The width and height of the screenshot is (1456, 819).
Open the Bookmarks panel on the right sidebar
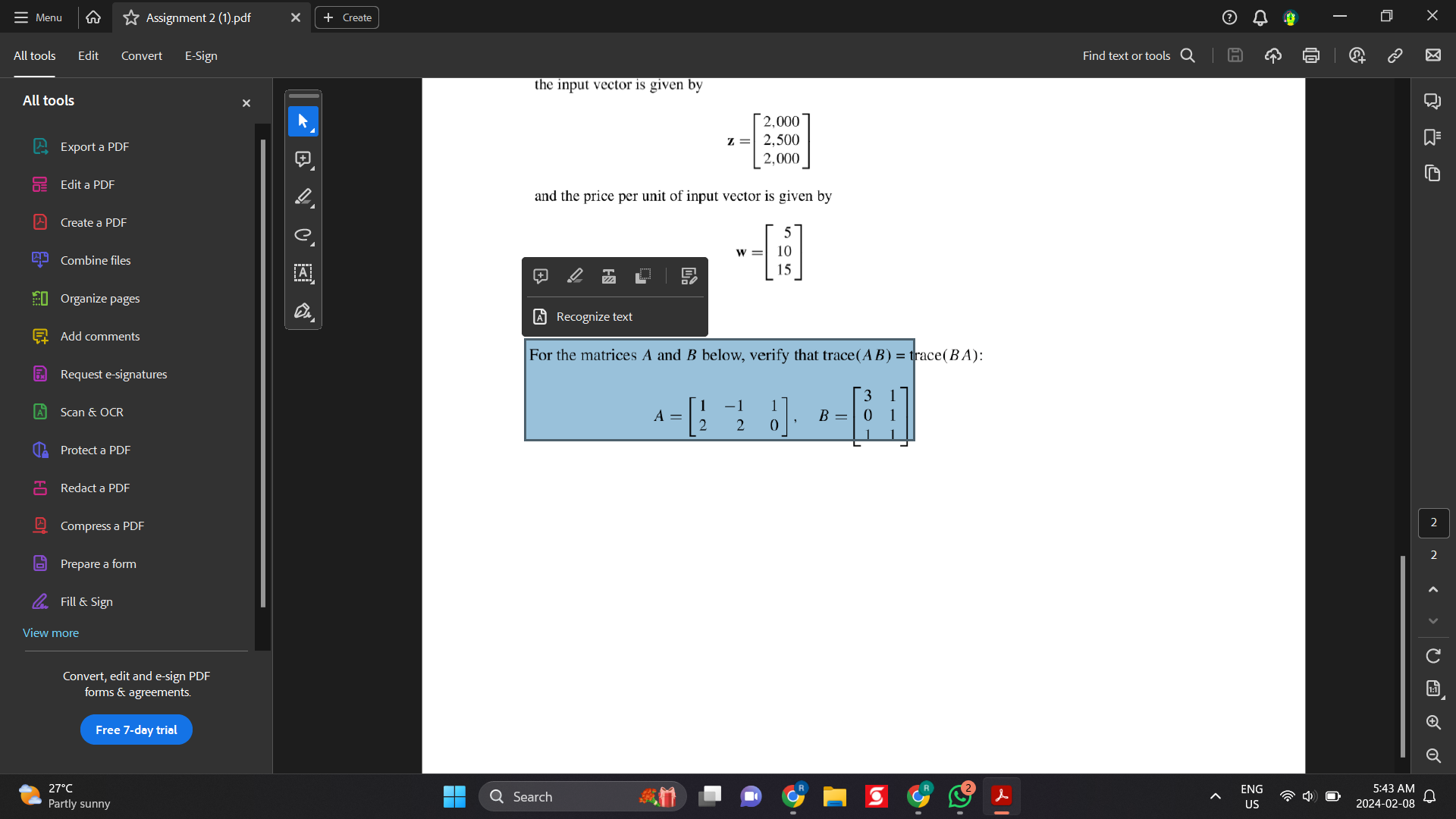coord(1433,137)
